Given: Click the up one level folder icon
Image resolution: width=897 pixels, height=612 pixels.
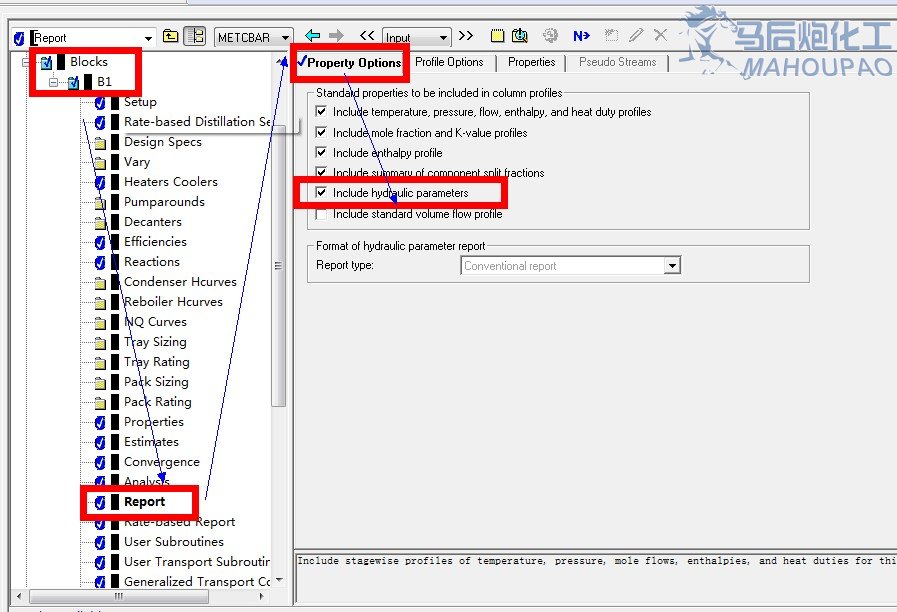Looking at the screenshot, I should click(x=171, y=37).
